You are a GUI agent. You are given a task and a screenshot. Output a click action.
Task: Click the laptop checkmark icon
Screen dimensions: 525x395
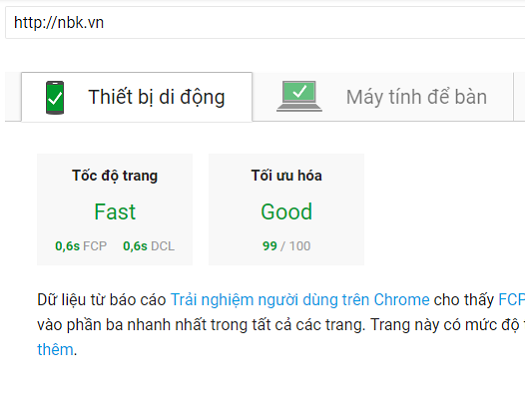tap(299, 96)
